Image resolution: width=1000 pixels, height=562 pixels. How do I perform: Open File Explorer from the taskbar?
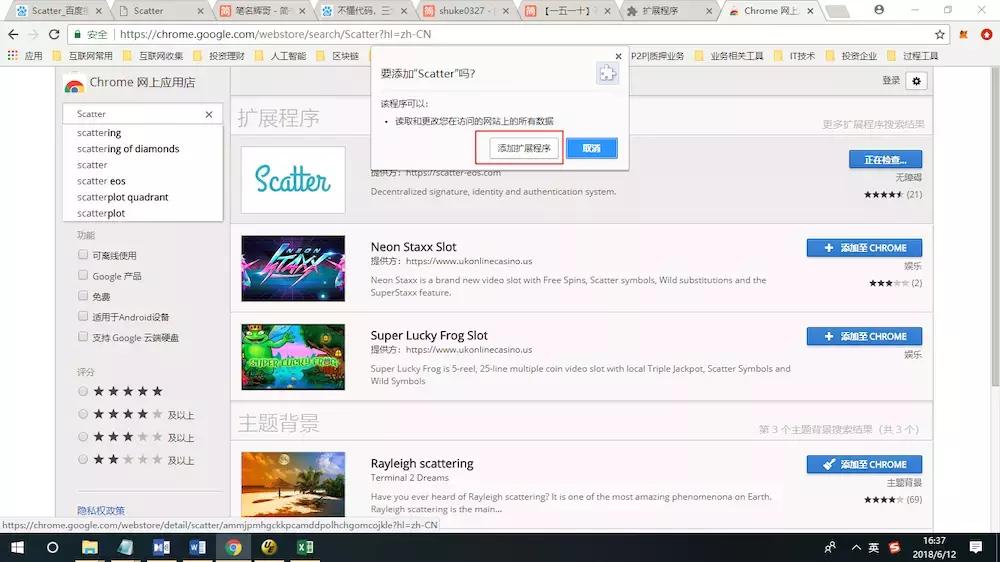click(x=89, y=547)
